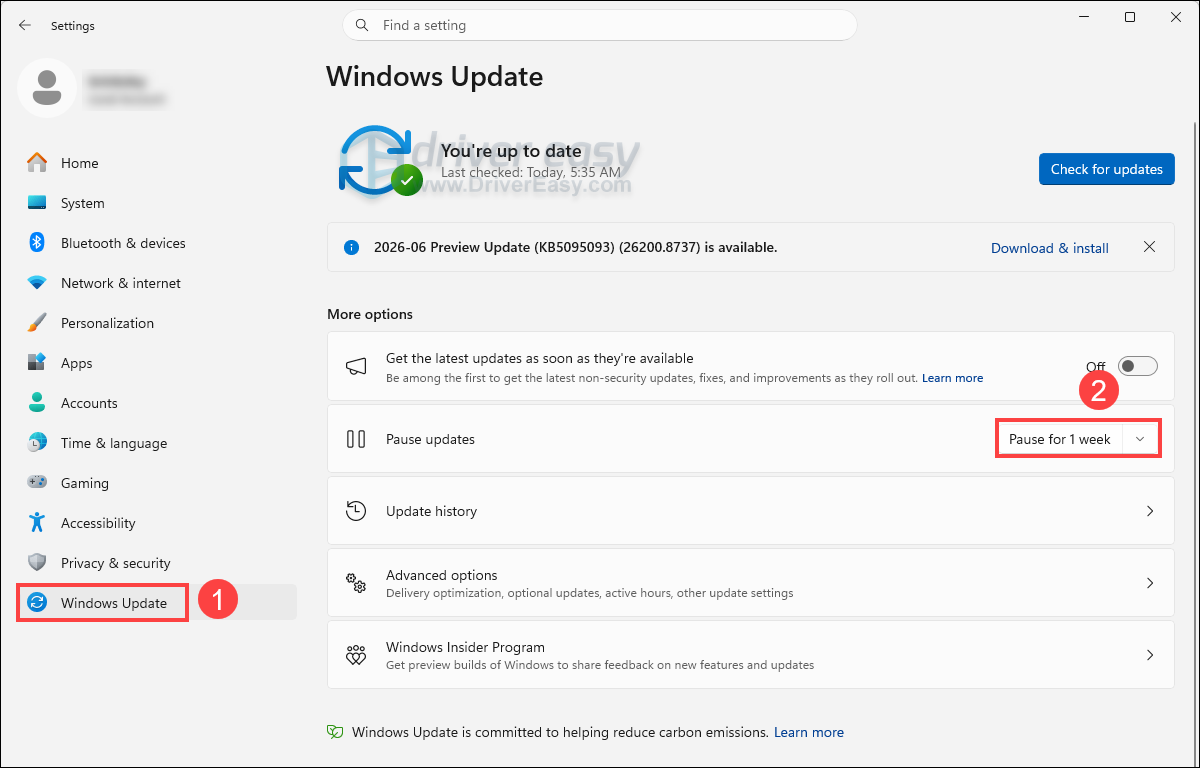Click the Advanced options gears icon
The image size is (1200, 768).
(356, 583)
